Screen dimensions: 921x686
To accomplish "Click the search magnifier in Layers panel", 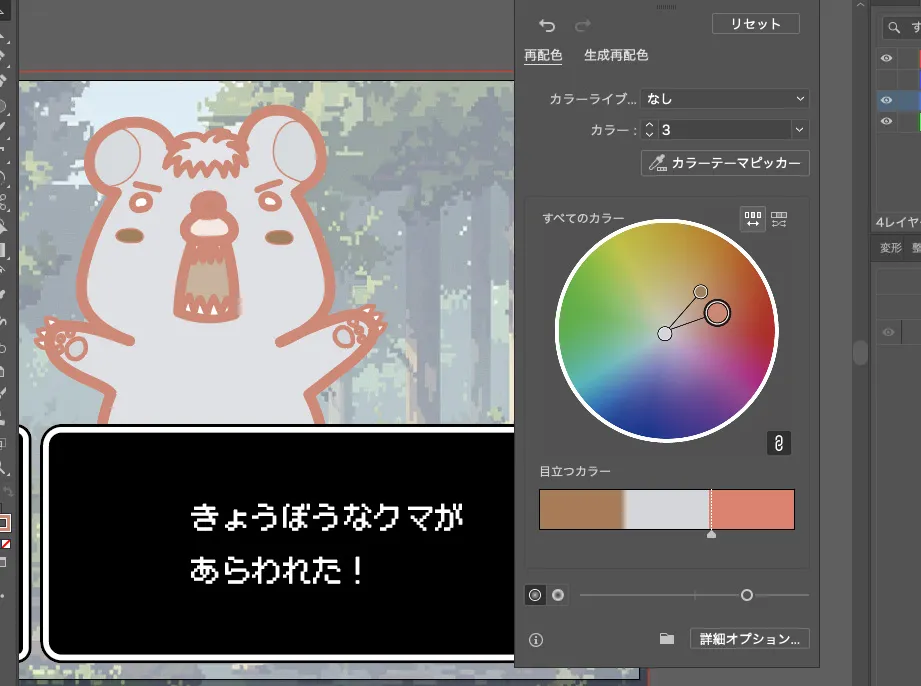I will pyautogui.click(x=893, y=28).
